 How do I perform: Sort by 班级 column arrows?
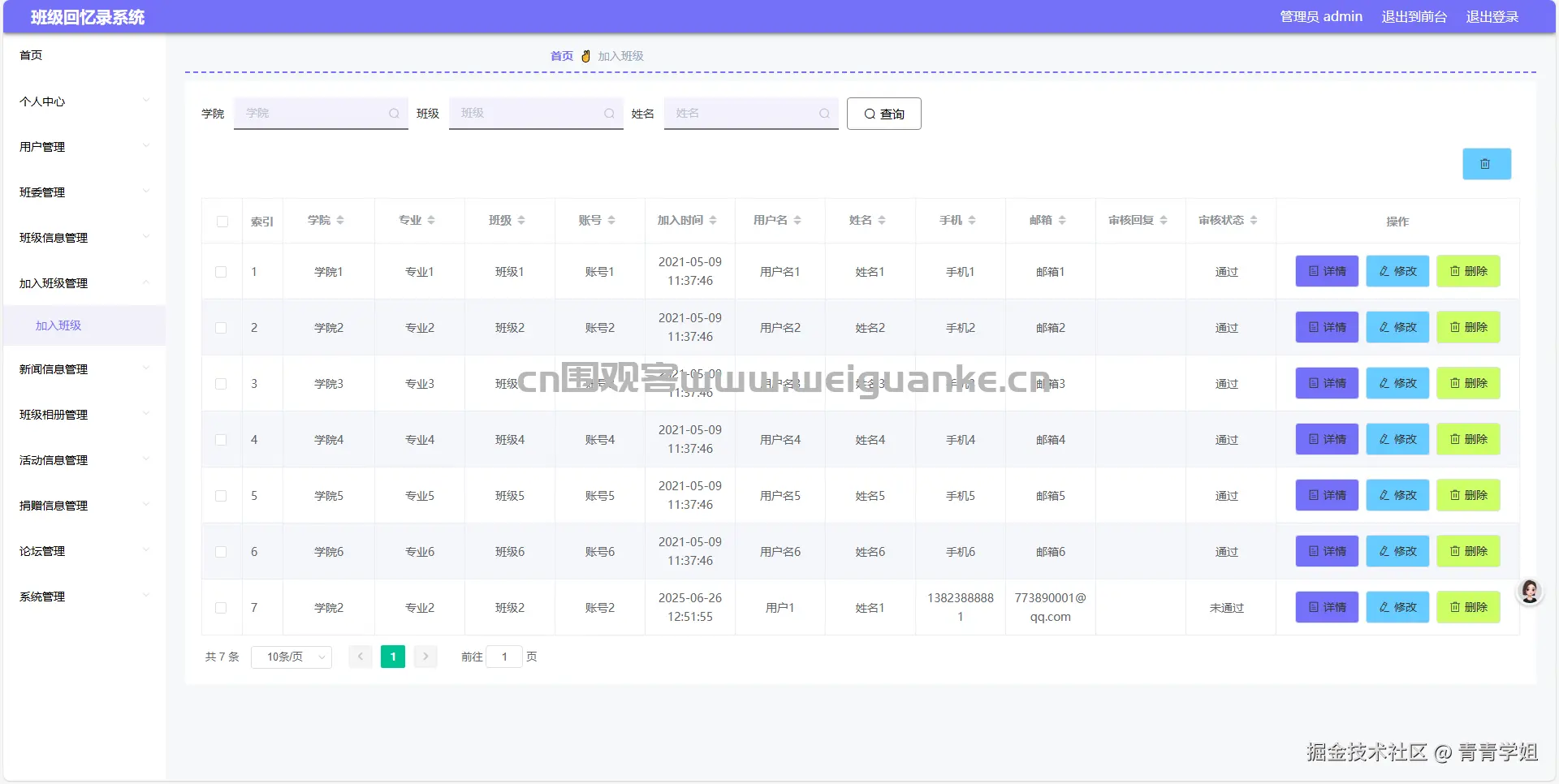(x=521, y=220)
